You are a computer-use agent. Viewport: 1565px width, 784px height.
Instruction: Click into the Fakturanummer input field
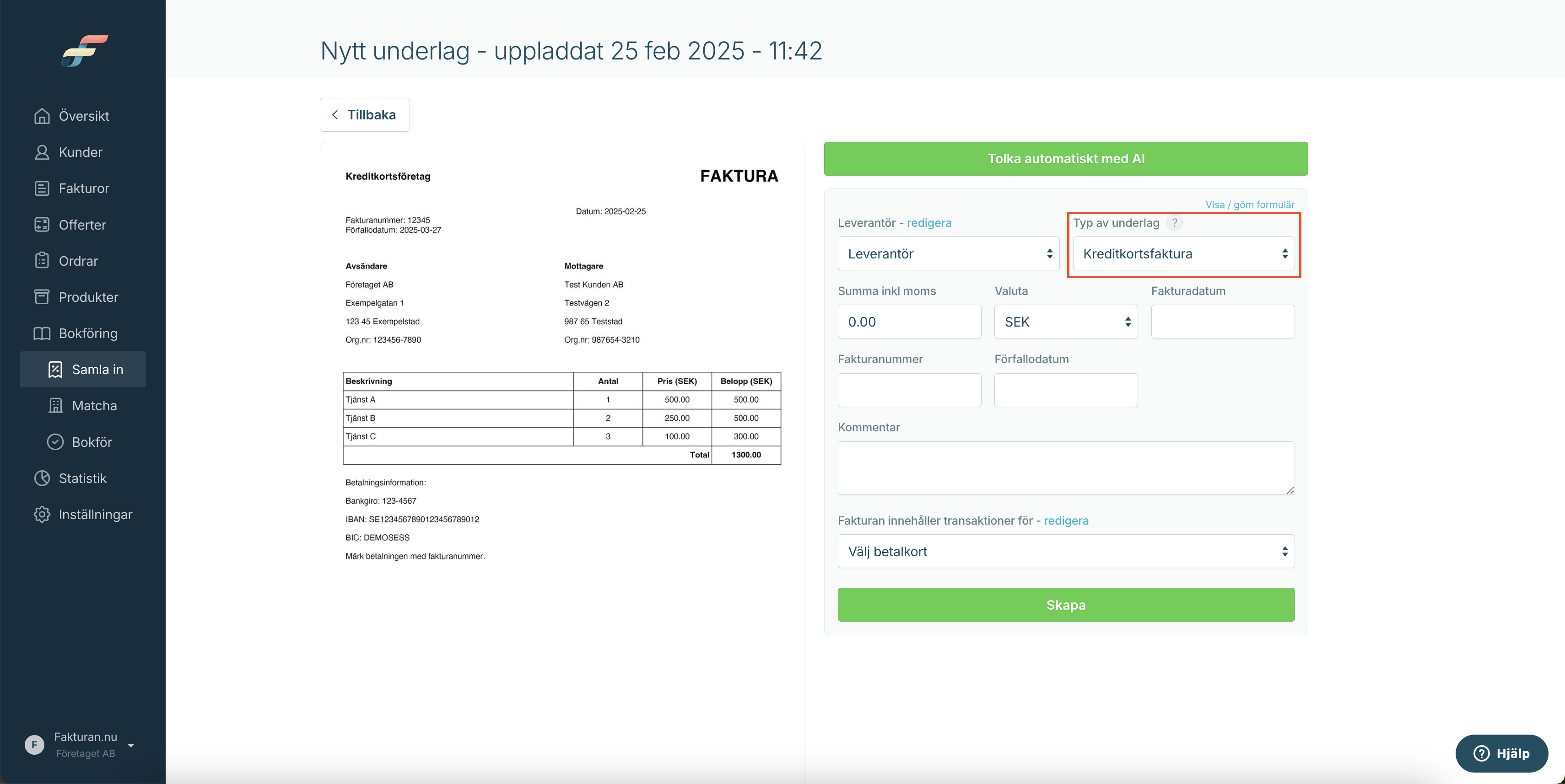909,390
